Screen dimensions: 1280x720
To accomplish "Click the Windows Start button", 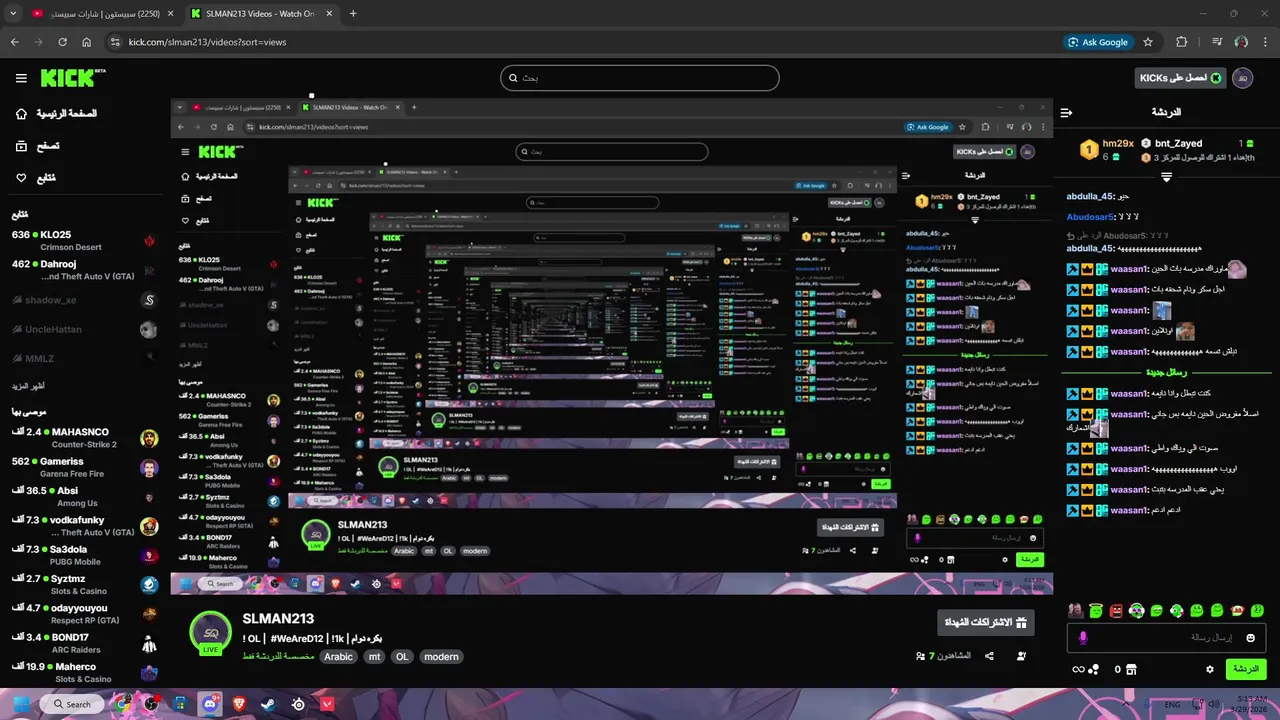I will [x=21, y=704].
